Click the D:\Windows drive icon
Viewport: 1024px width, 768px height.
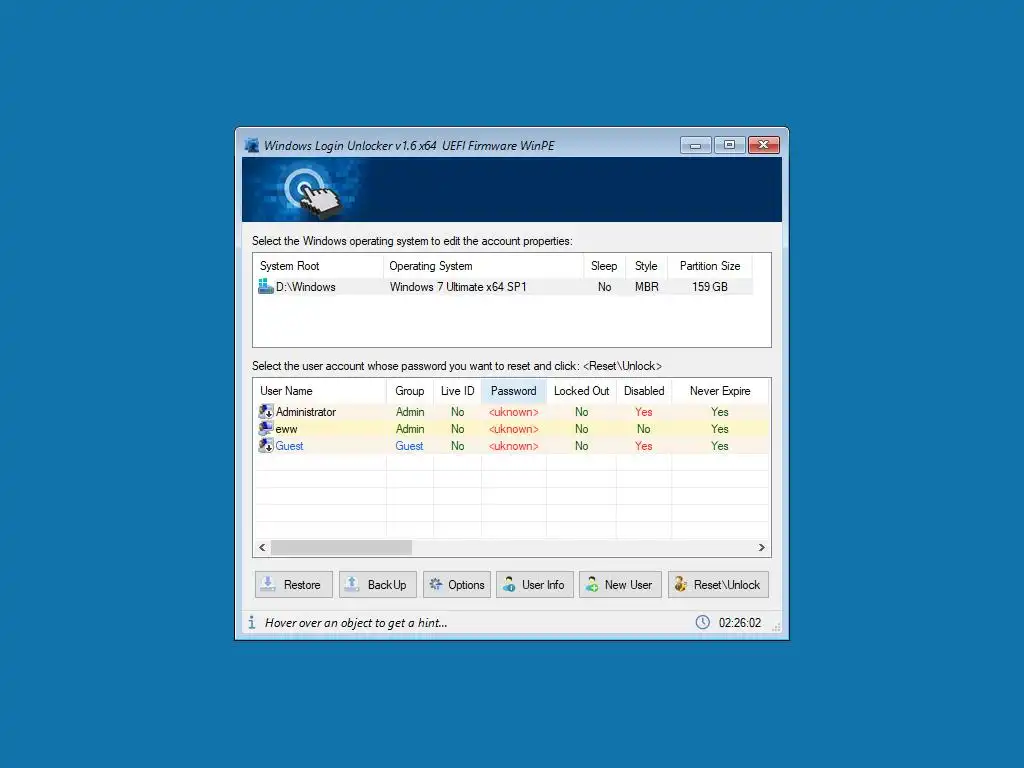click(266, 286)
